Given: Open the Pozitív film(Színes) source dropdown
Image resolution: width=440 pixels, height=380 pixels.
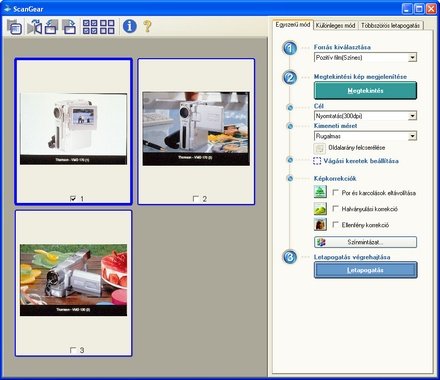Looking at the screenshot, I should pyautogui.click(x=365, y=57).
